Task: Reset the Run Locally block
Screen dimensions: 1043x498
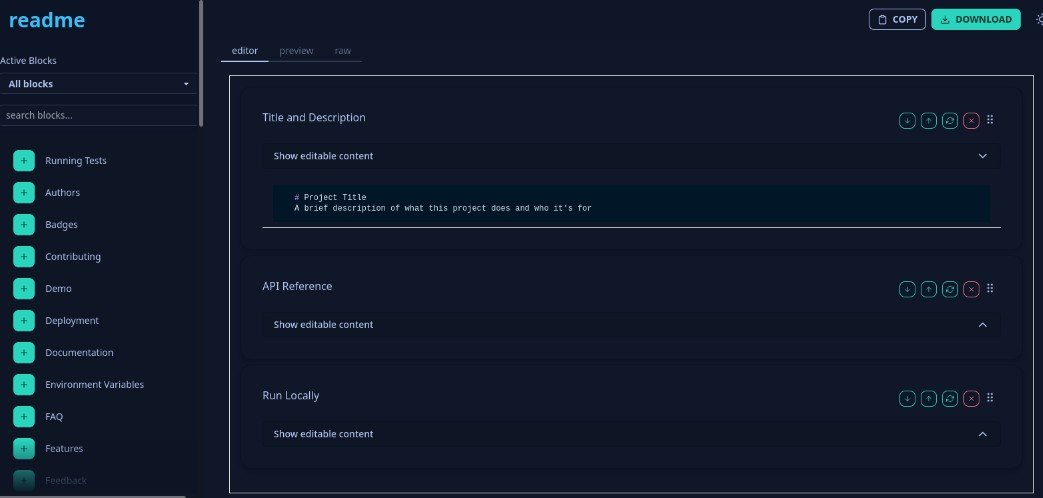Action: [x=950, y=398]
